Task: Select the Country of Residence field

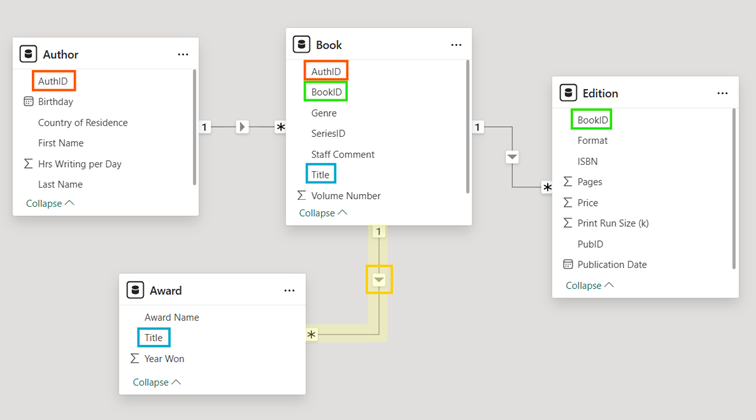Action: (x=83, y=122)
